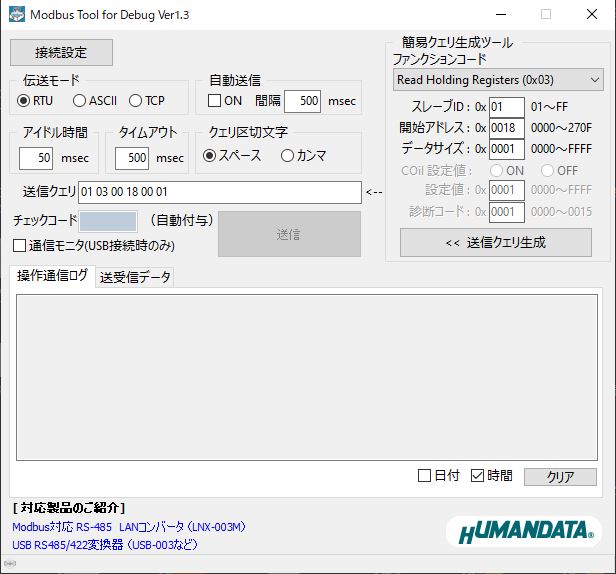This screenshot has width=616, height=574.
Task: Click the Modbus Tool app icon in title bar
Action: 18,14
